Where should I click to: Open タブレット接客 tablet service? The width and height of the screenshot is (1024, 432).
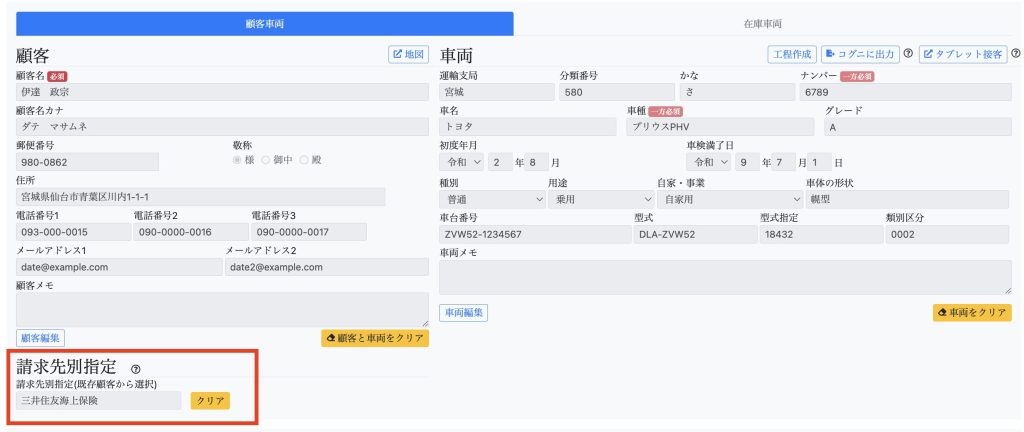pos(963,54)
